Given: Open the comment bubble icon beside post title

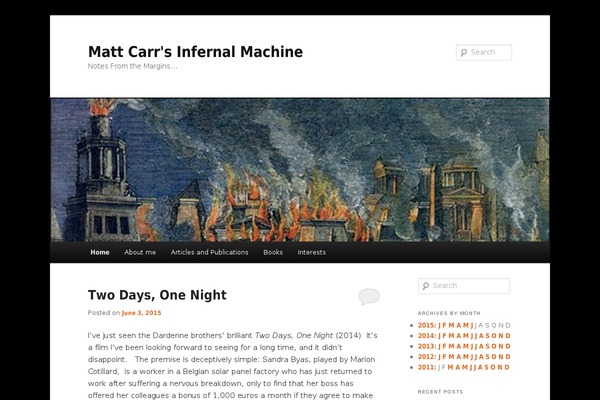Looking at the screenshot, I should point(369,296).
